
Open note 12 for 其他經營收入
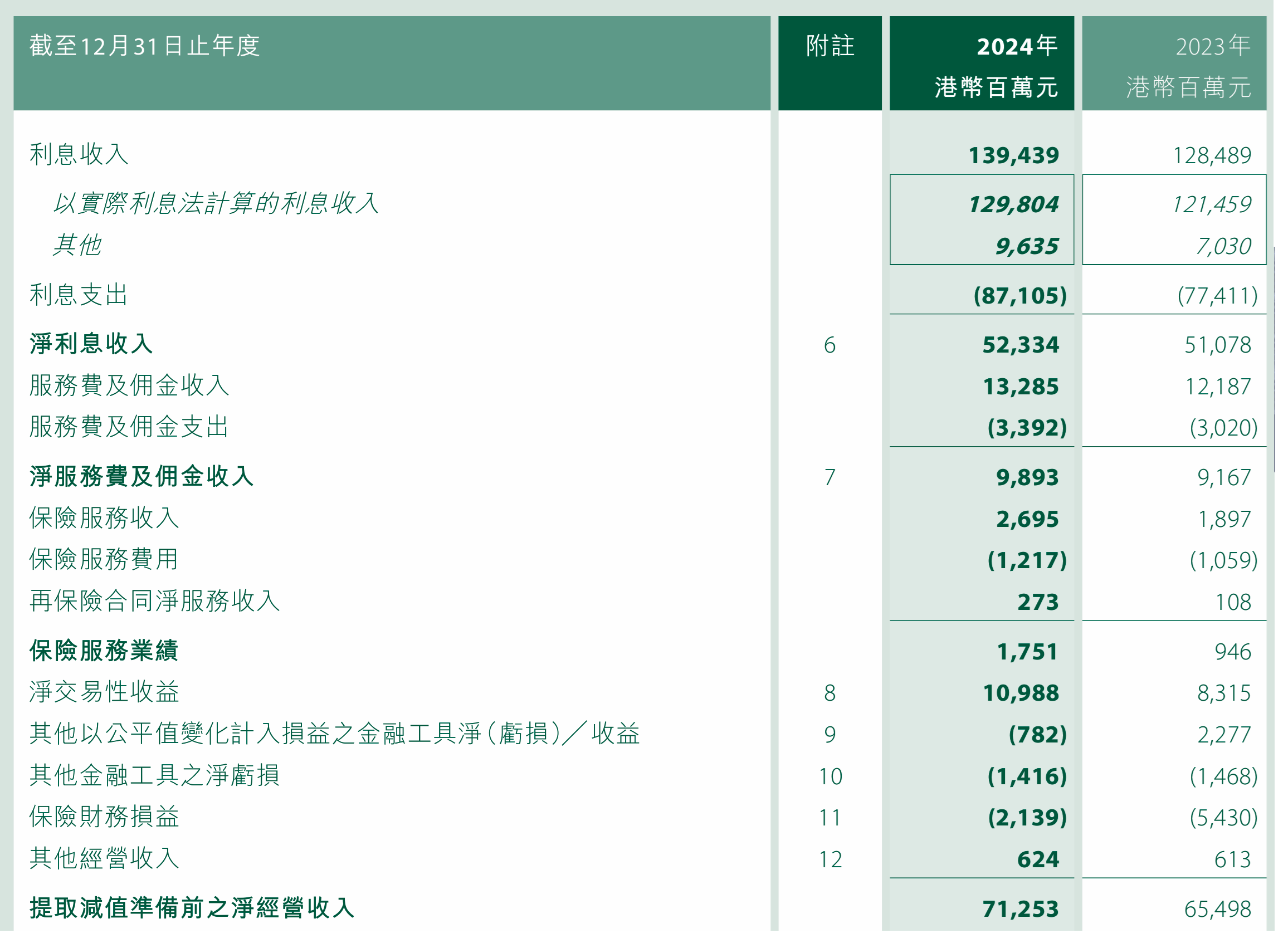pos(831,860)
